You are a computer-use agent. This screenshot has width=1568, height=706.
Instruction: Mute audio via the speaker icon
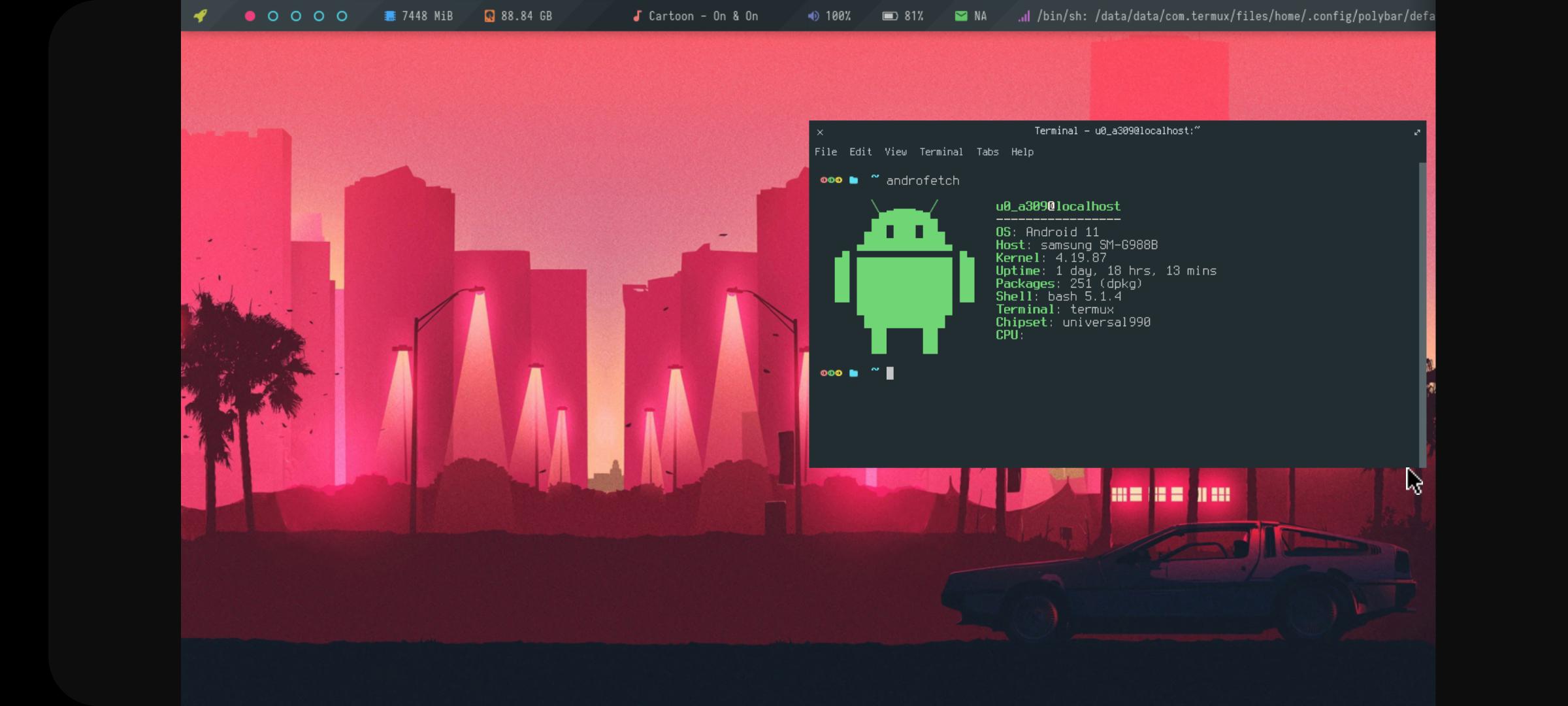tap(812, 15)
